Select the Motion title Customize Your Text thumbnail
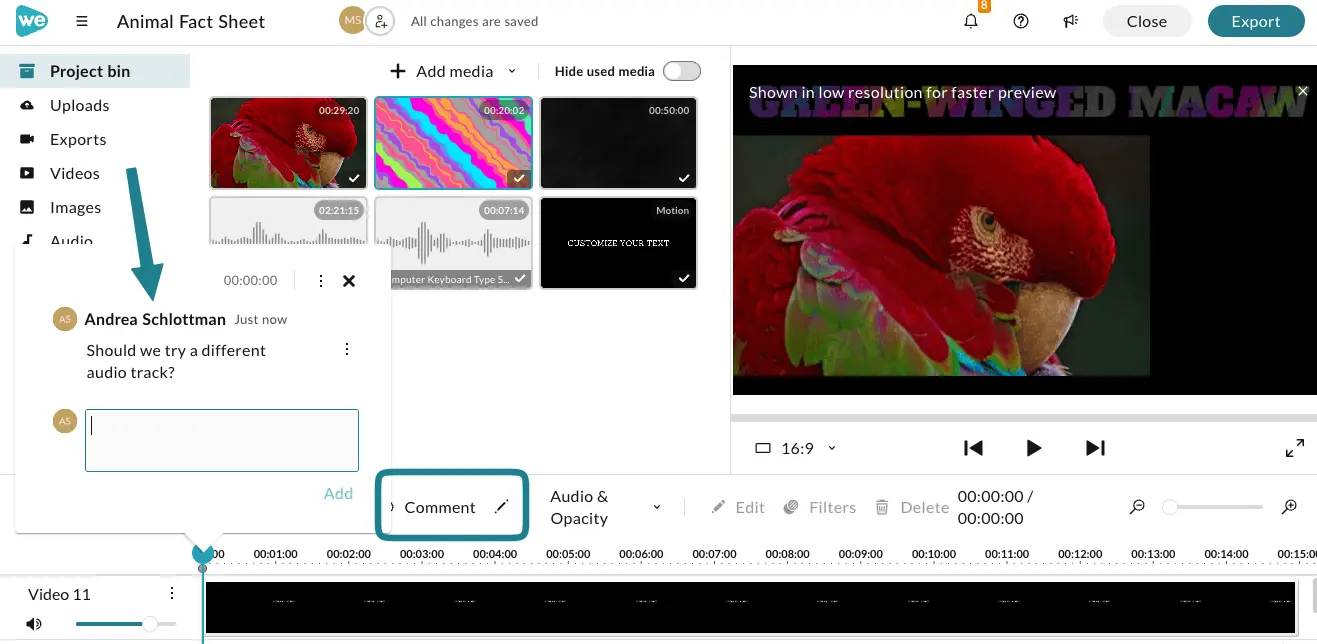Screen dimensions: 1317x644 [619, 243]
